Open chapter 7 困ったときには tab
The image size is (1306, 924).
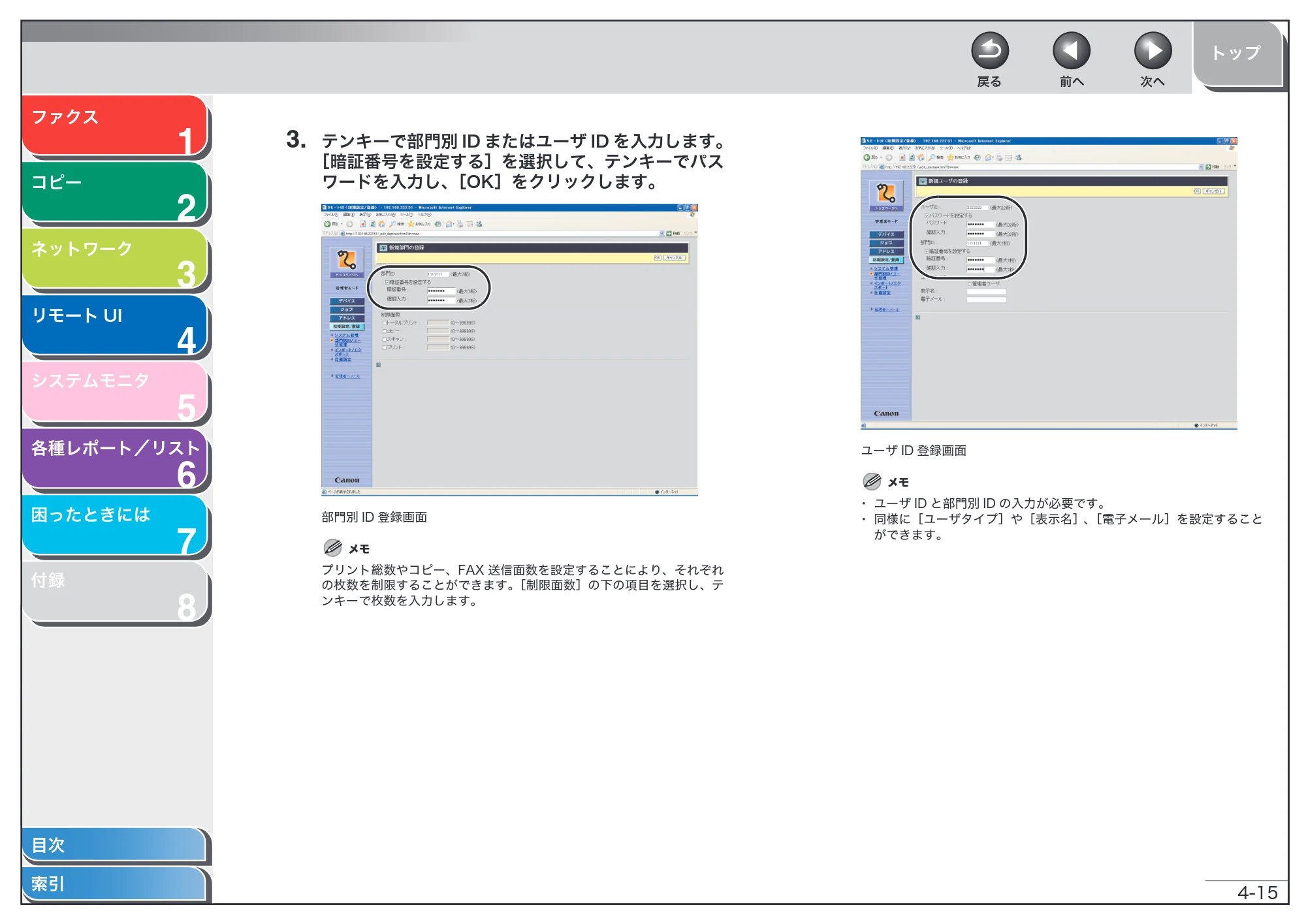click(x=115, y=526)
